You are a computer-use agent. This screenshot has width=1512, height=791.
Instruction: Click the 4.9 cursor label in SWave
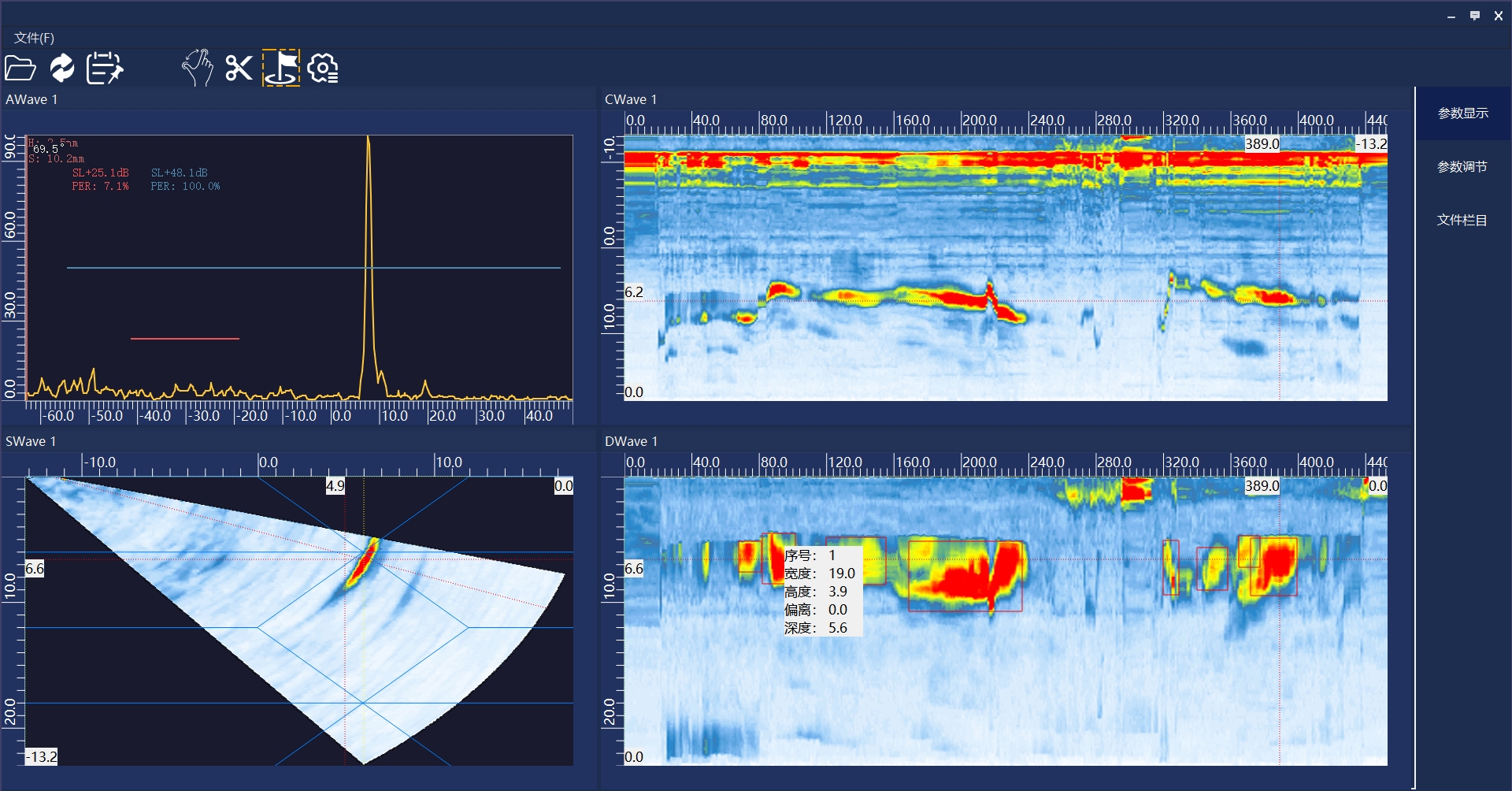(335, 486)
